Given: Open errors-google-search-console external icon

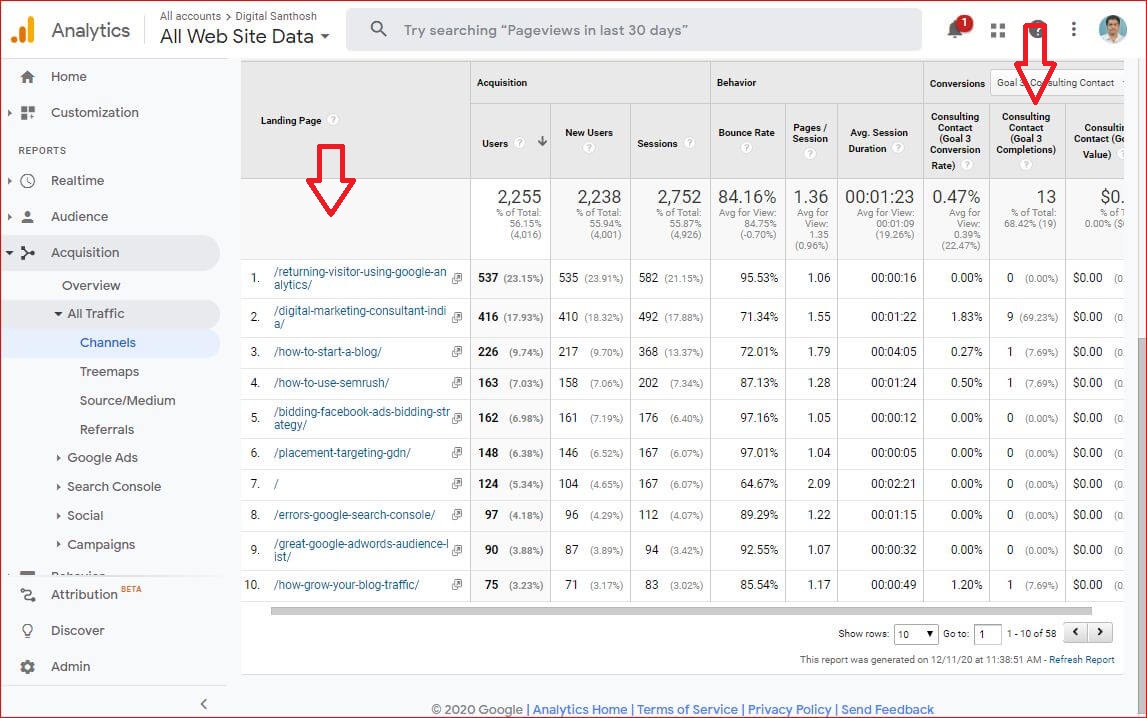Looking at the screenshot, I should coord(457,515).
